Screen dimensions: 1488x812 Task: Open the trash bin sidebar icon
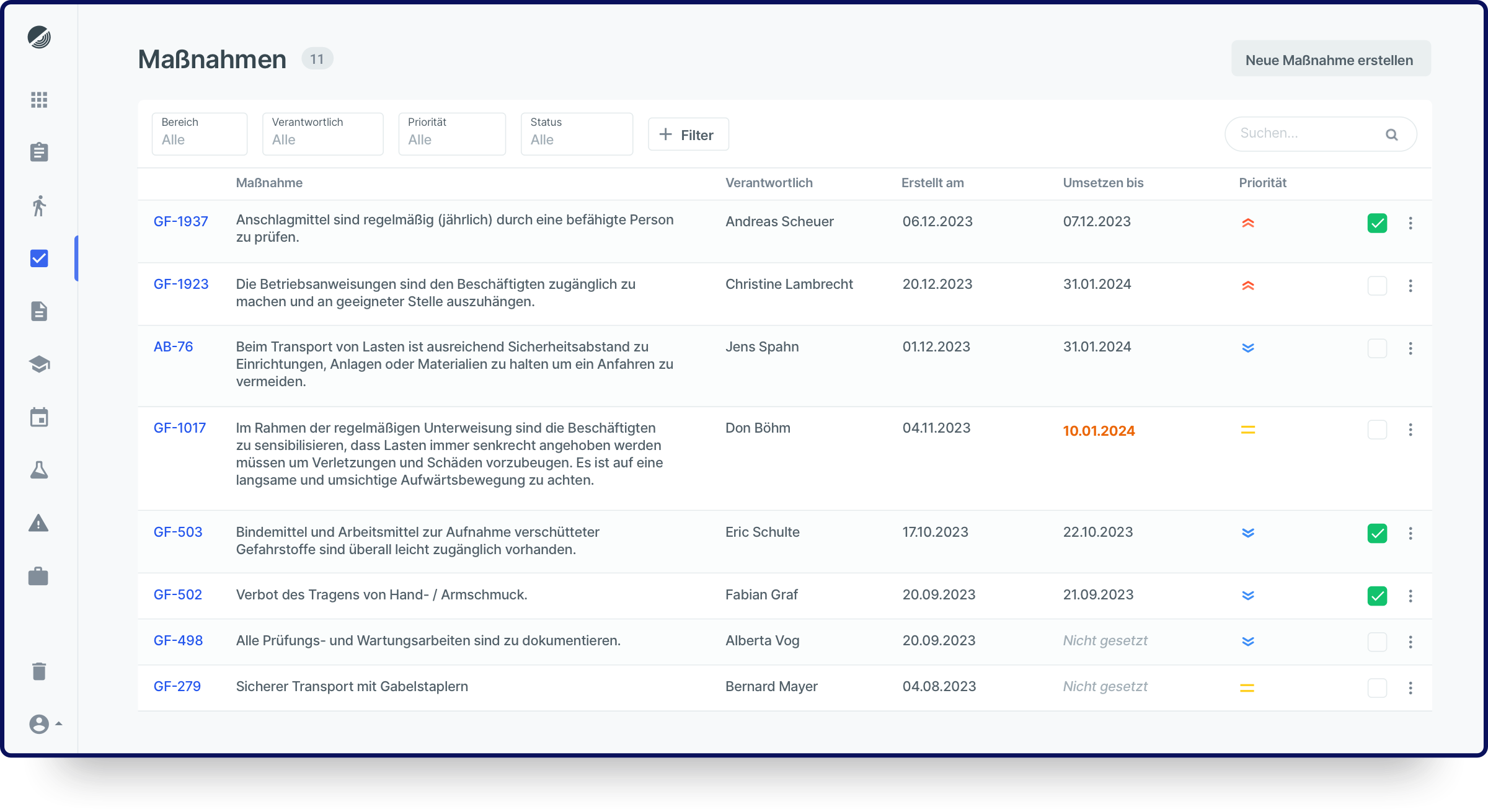(39, 671)
